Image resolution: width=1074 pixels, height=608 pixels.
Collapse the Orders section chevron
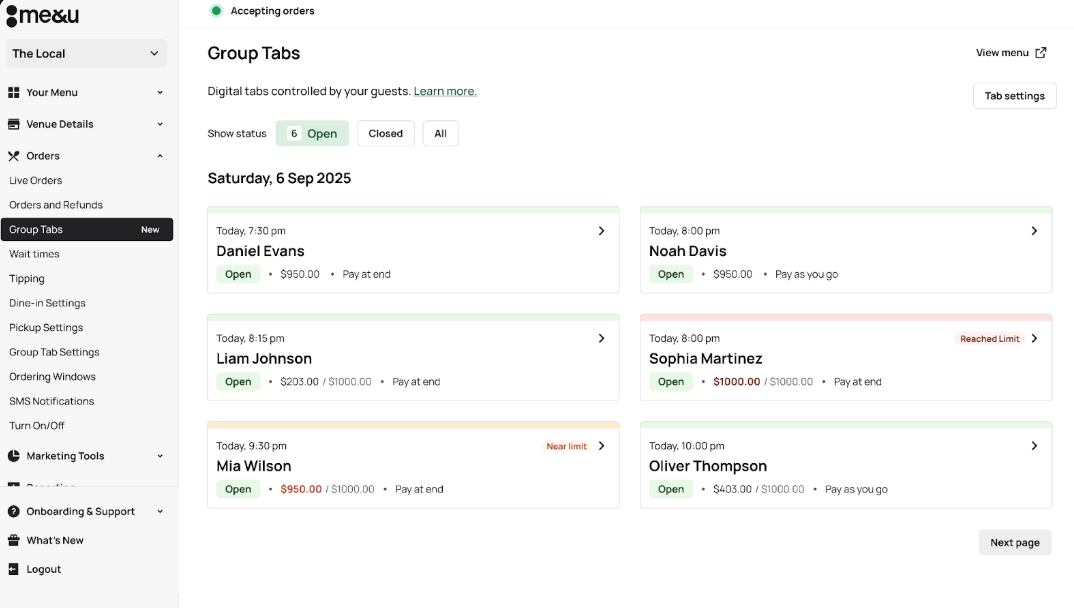click(160, 156)
